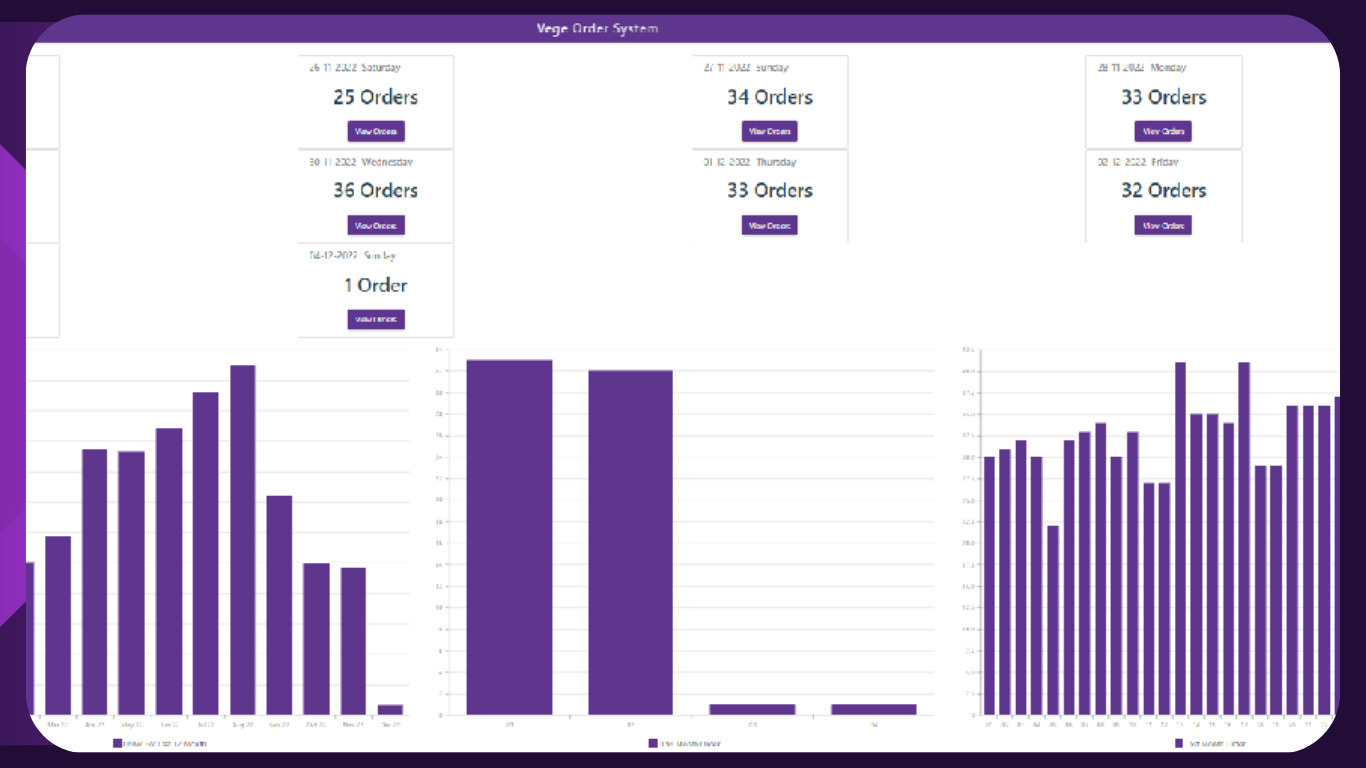Screen dimensions: 1366x768
Task: View orders for Monday 28-11-2022
Action: point(1162,131)
